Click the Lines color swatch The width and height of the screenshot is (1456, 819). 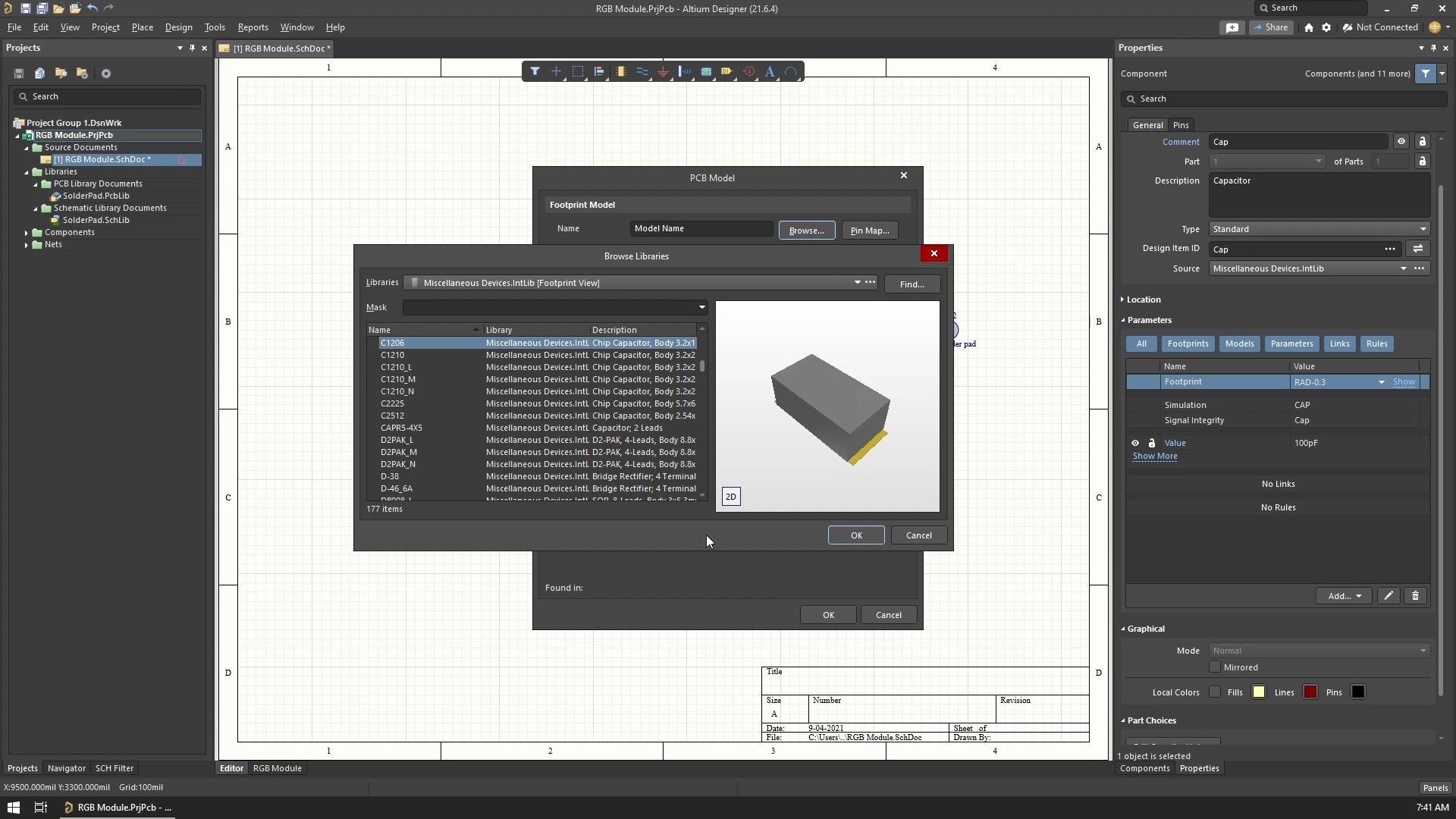1310,692
